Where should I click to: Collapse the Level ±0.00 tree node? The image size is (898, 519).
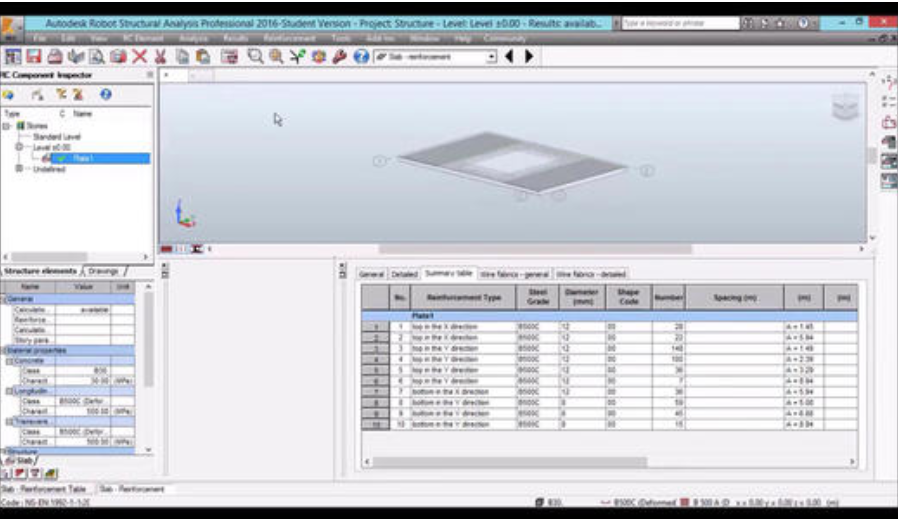click(x=20, y=147)
